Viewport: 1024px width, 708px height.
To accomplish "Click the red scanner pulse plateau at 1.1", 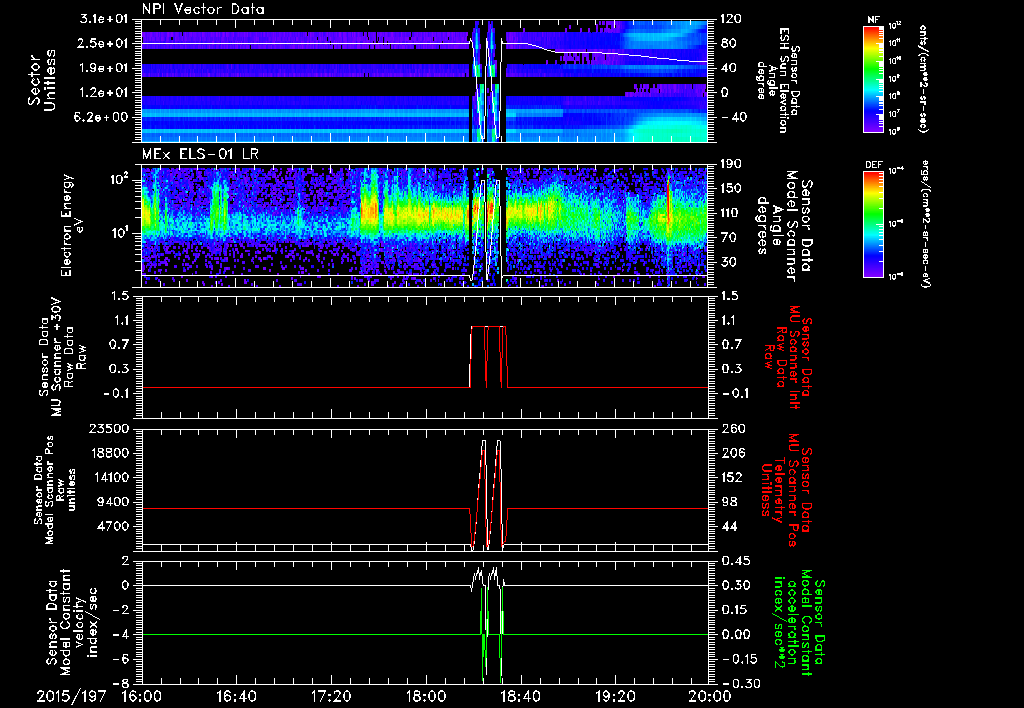I will [488, 327].
